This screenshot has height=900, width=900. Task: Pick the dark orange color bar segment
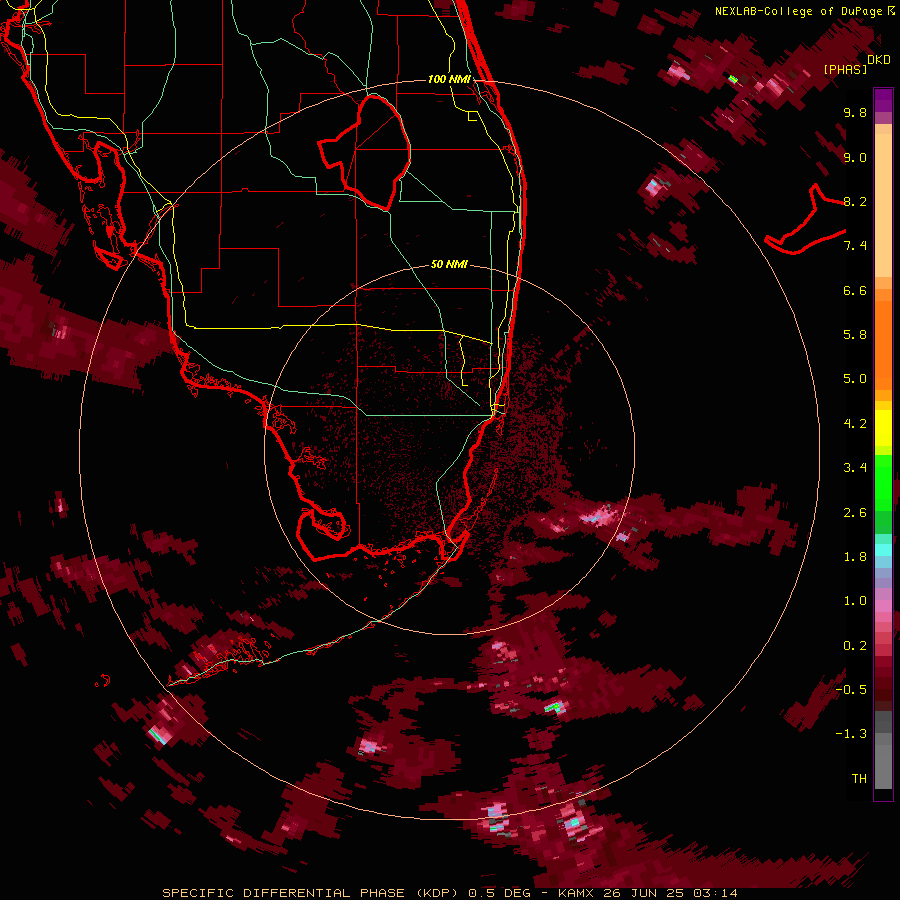click(883, 344)
